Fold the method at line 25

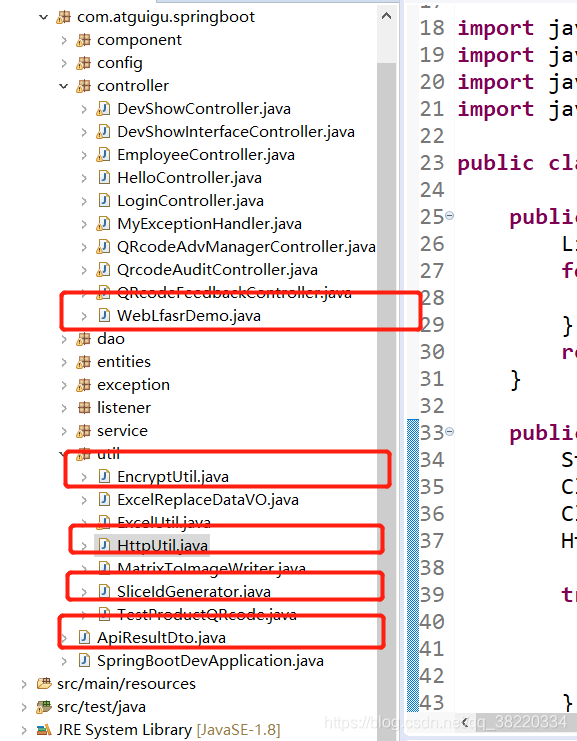(x=449, y=216)
